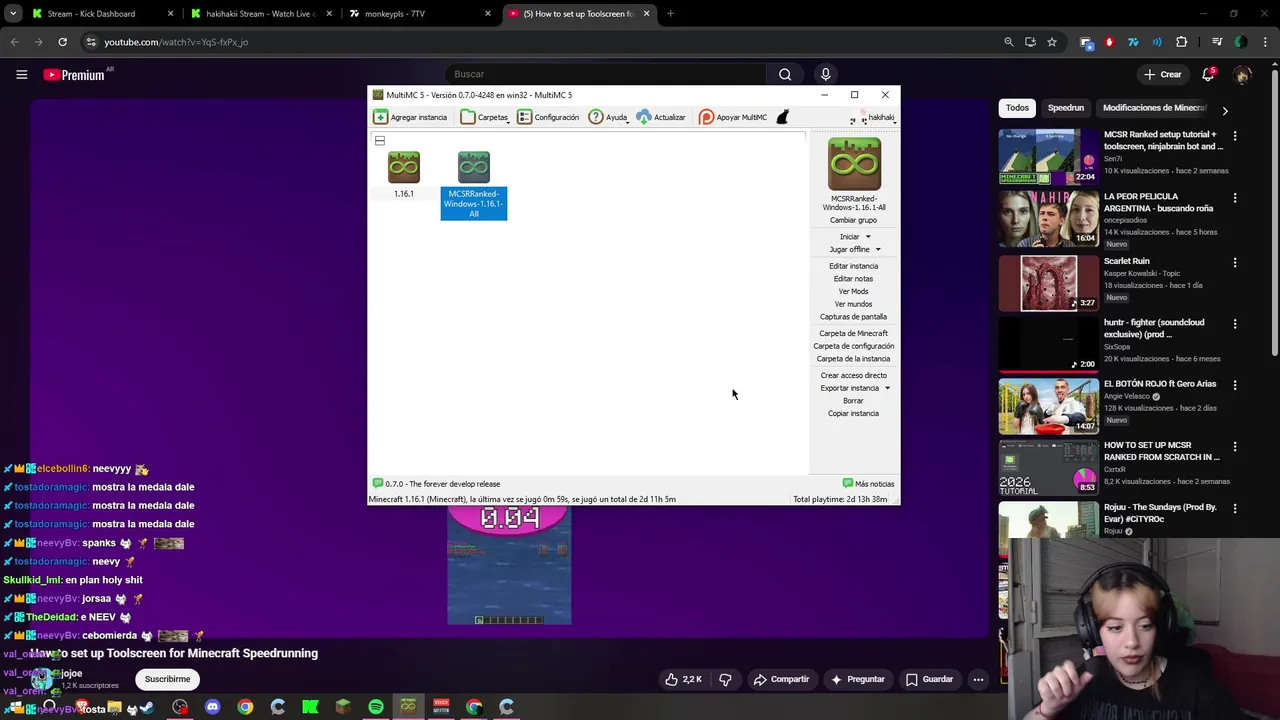Click Crear acceso directo
Viewport: 1280px width, 720px height.
tap(853, 375)
